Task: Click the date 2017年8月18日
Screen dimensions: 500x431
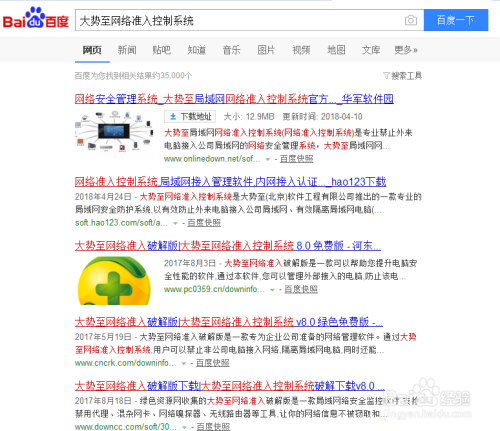Action: [103, 401]
